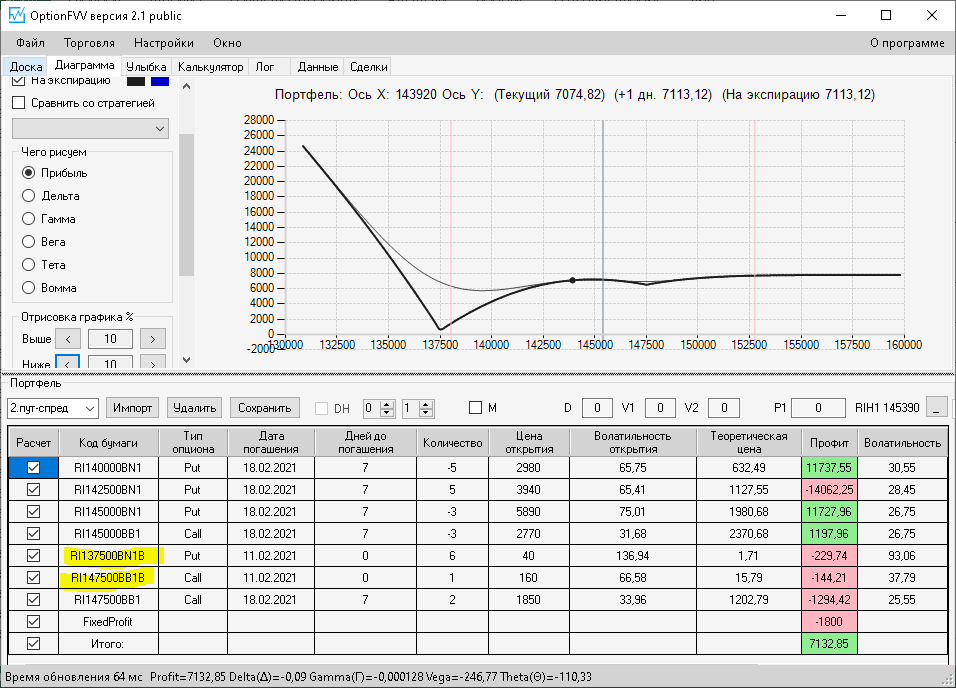Switch to the Доска tab

click(x=26, y=66)
